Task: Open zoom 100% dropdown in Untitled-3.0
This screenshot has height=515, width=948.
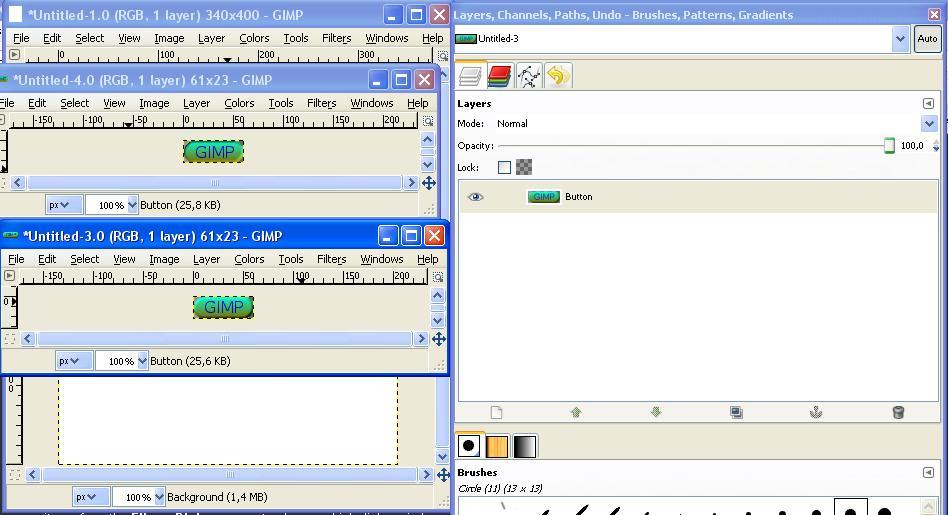Action: pyautogui.click(x=143, y=361)
